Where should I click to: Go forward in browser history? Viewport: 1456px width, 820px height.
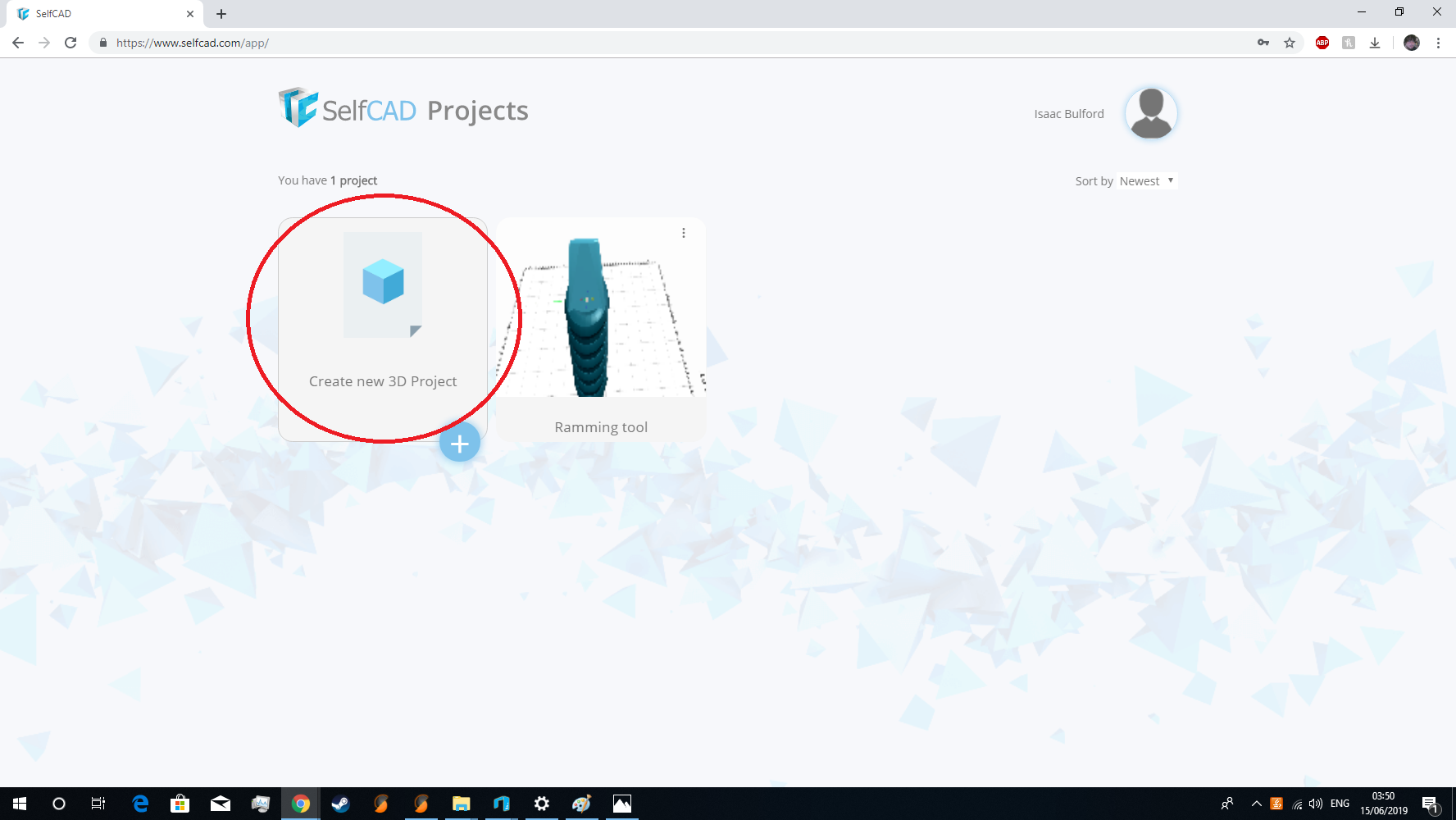click(44, 43)
